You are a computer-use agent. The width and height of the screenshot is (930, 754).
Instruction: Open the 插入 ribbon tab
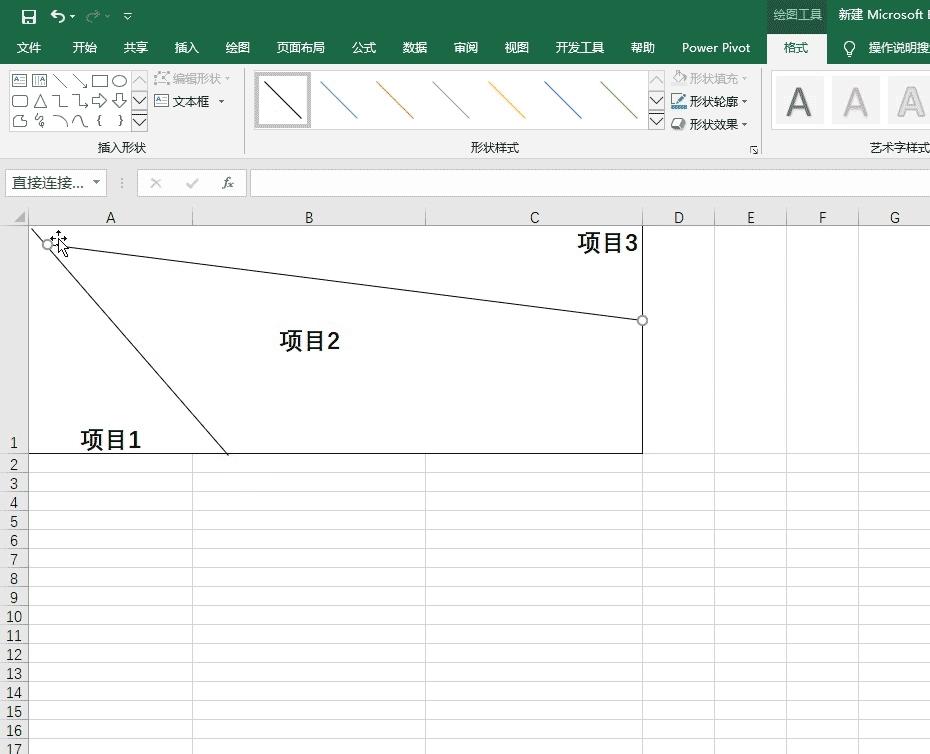(186, 47)
